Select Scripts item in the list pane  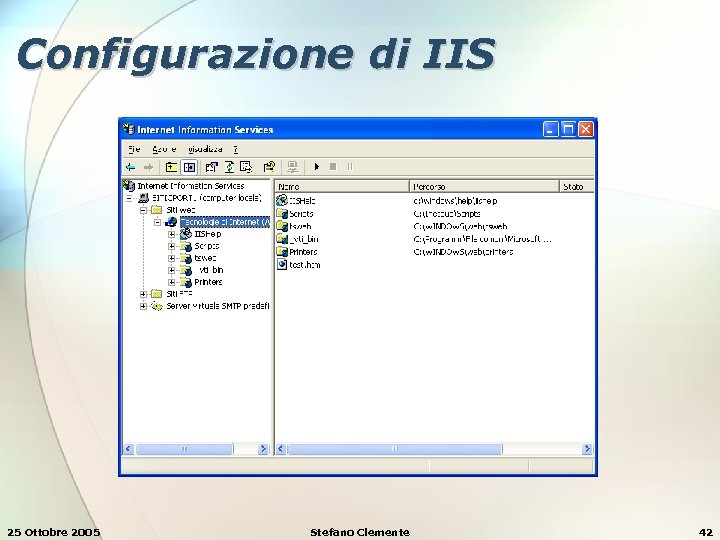[x=295, y=214]
